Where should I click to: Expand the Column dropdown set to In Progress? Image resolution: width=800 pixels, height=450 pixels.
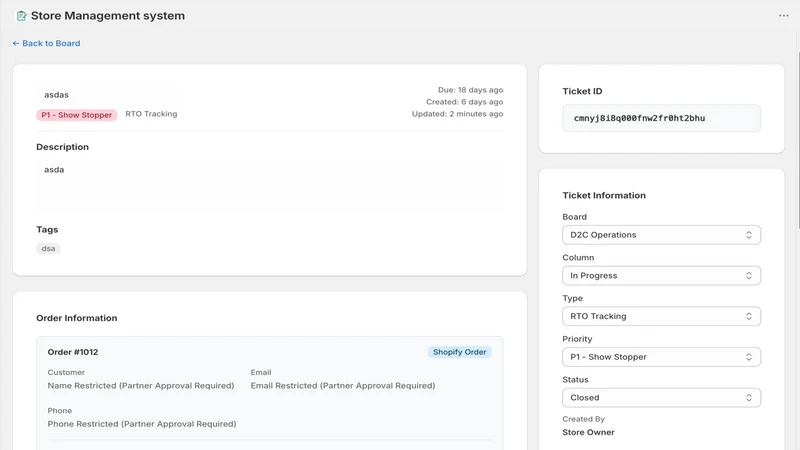661,276
